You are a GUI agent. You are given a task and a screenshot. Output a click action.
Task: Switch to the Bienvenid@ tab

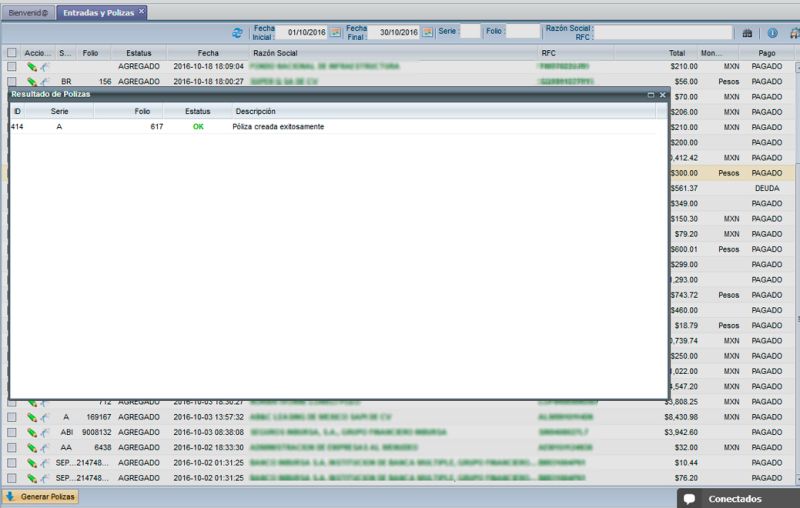coord(27,12)
